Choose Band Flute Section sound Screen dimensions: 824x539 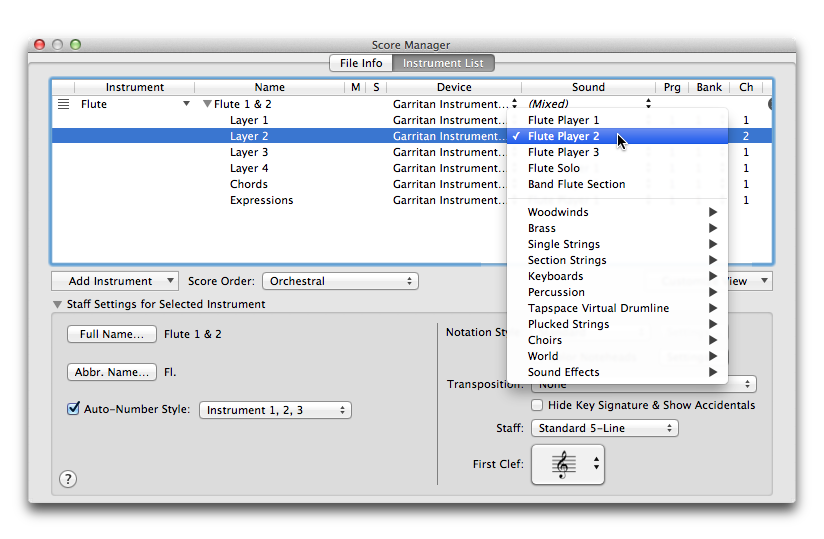pos(617,184)
